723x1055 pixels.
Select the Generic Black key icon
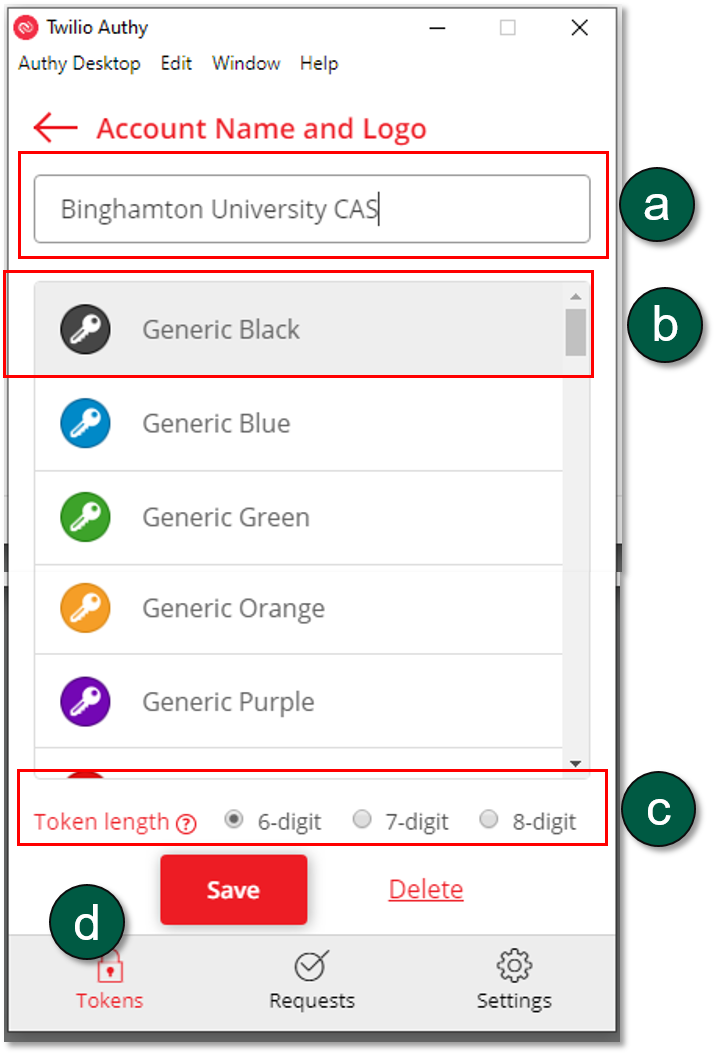coord(85,329)
